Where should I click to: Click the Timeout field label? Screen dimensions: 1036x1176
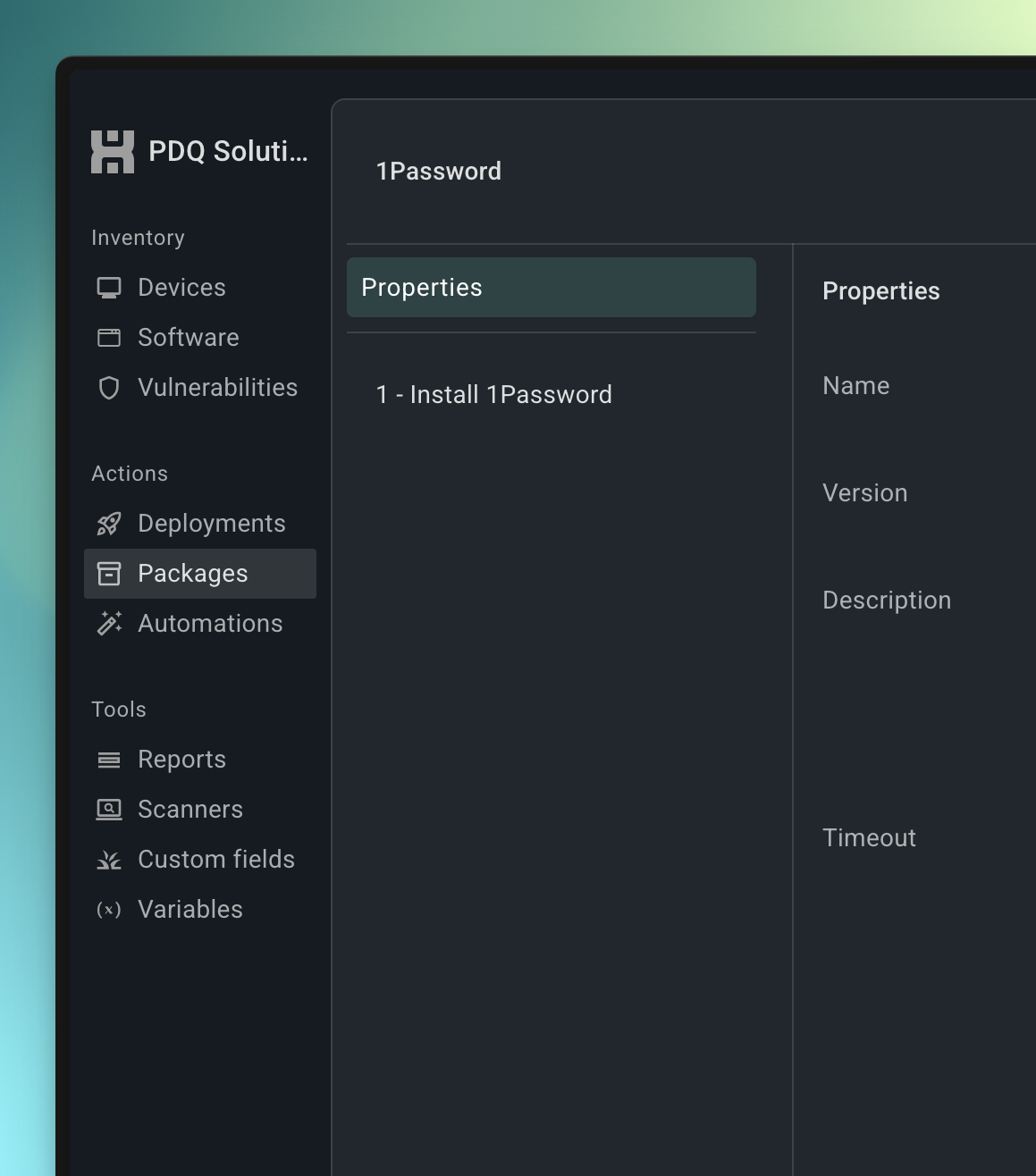tap(870, 838)
